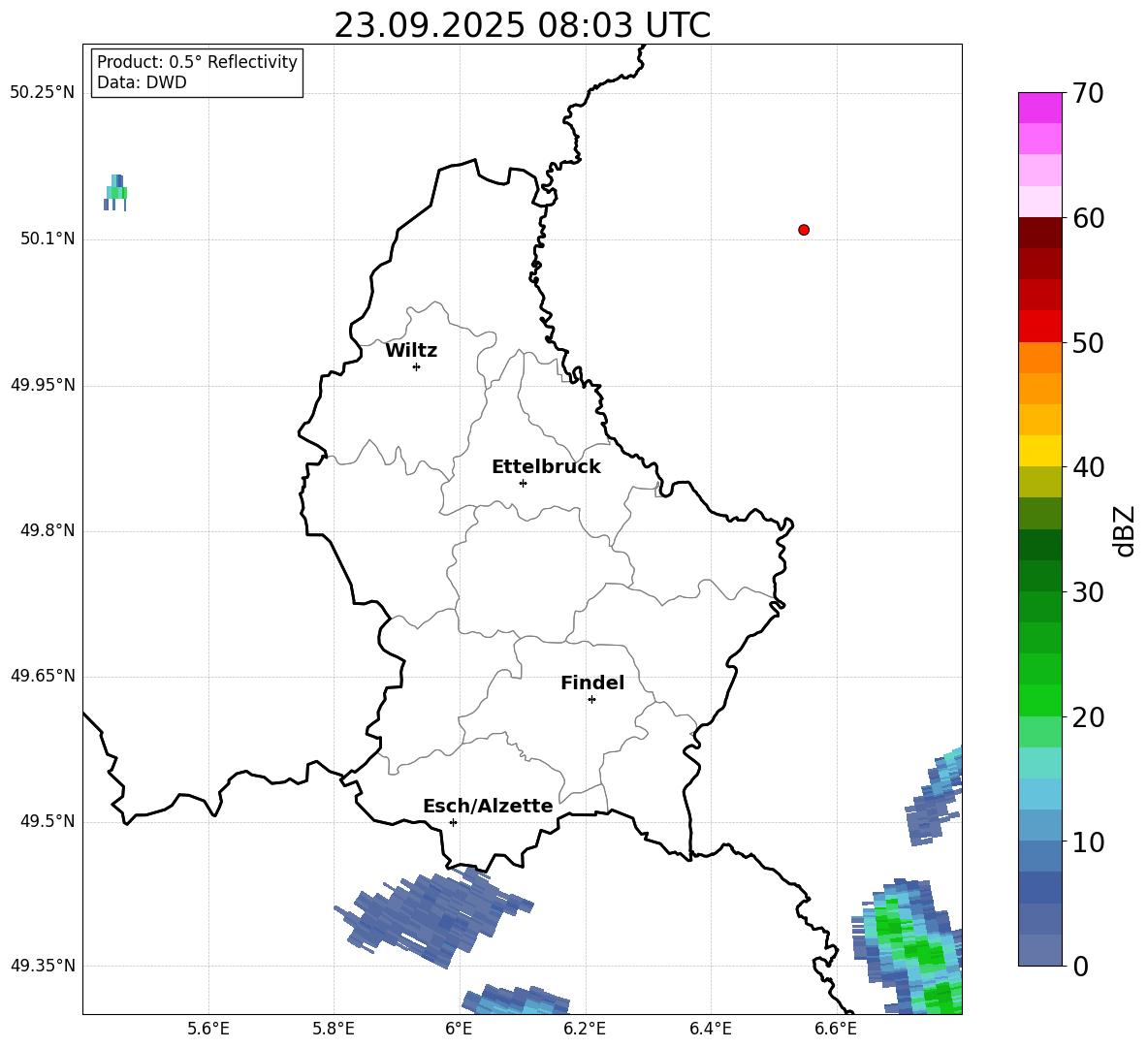The image size is (1148, 1048).
Task: Click the 20 tick label on colorbar
Action: pyautogui.click(x=1088, y=717)
